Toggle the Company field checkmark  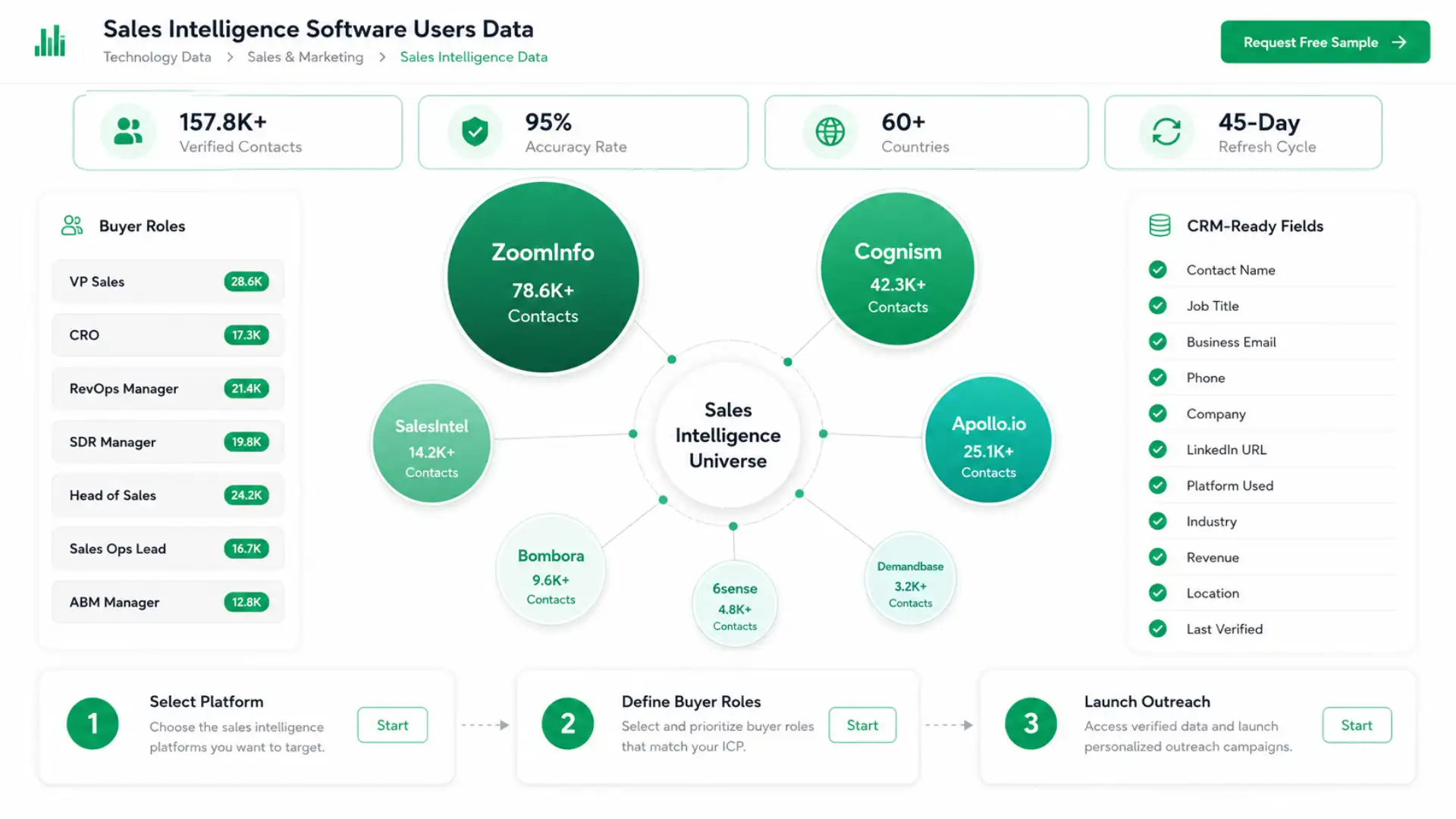pos(1157,413)
